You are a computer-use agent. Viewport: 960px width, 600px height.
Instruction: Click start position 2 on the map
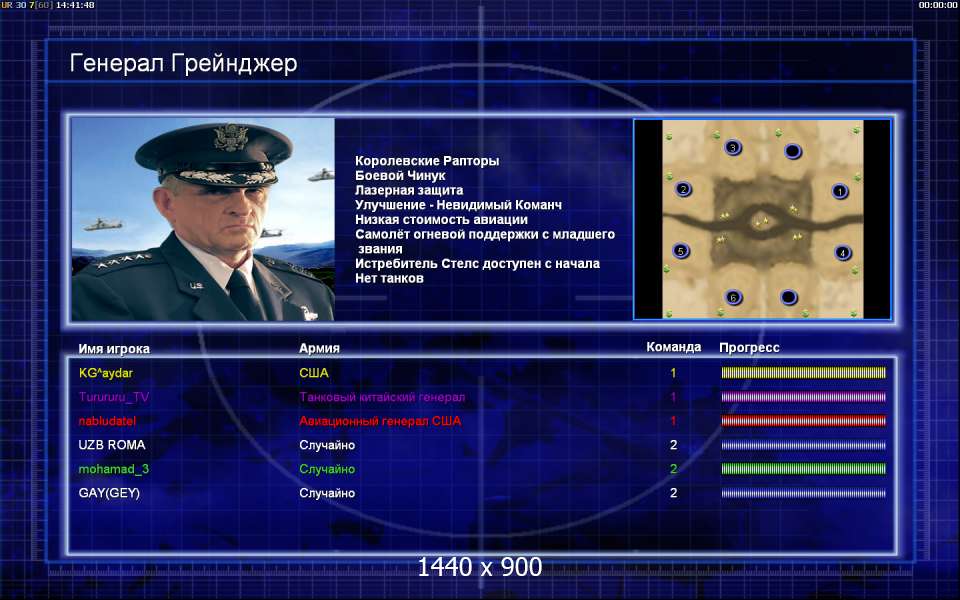[x=683, y=189]
